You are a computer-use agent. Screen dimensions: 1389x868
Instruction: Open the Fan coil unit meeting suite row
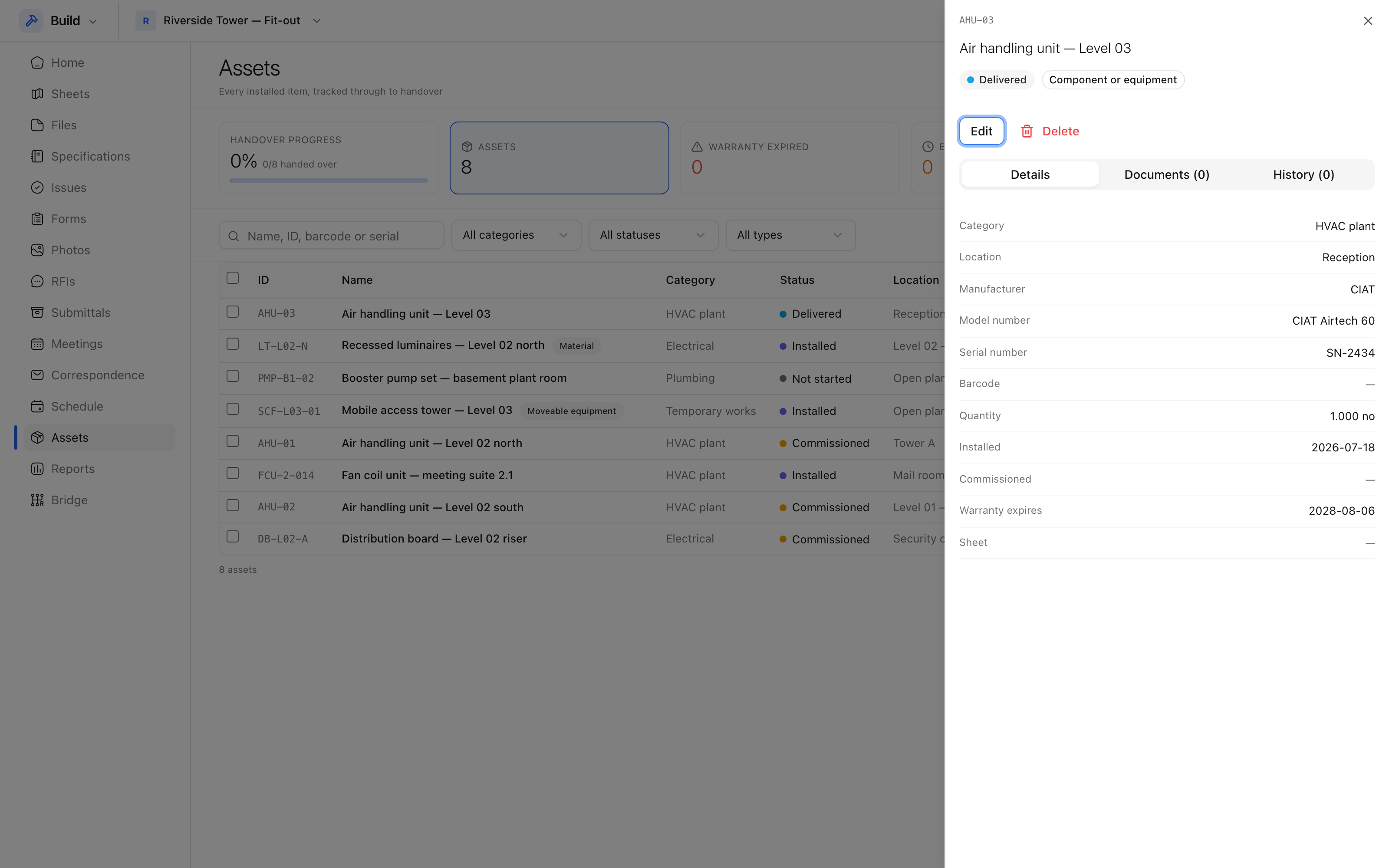tap(582, 475)
